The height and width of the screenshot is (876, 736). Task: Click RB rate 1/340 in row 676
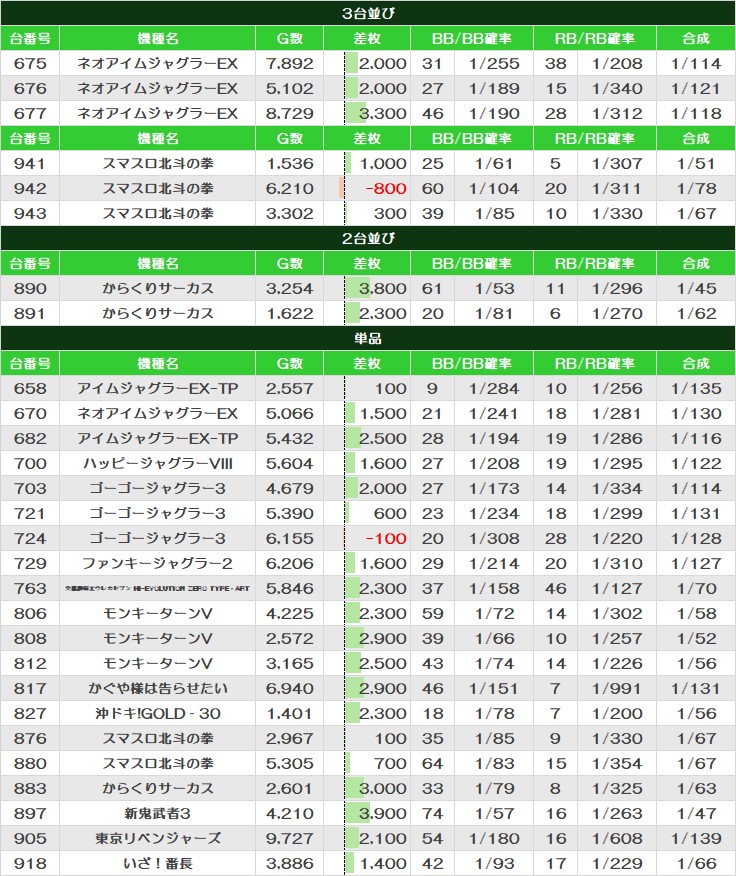[618, 88]
